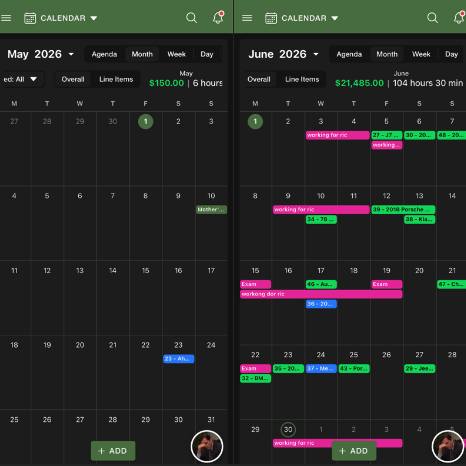Select Overall toggle in June panel
Screen dimensions: 466x466
tap(259, 79)
